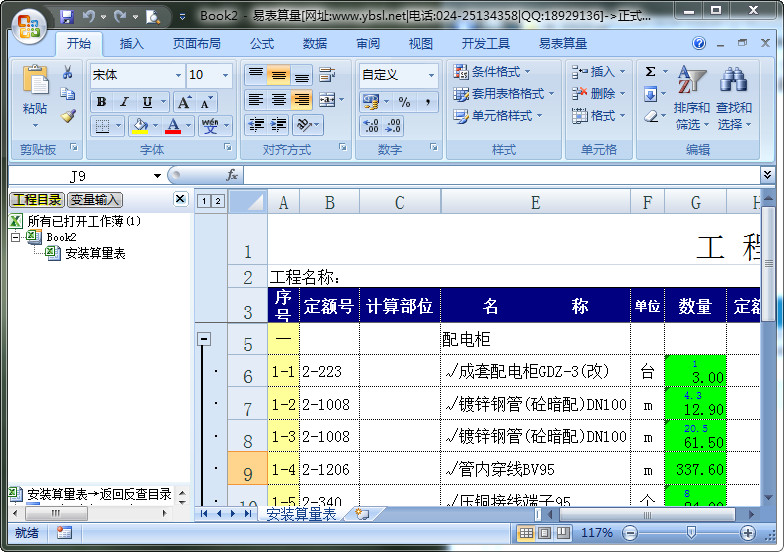Click the 变量输入 button in side panel

[x=94, y=200]
